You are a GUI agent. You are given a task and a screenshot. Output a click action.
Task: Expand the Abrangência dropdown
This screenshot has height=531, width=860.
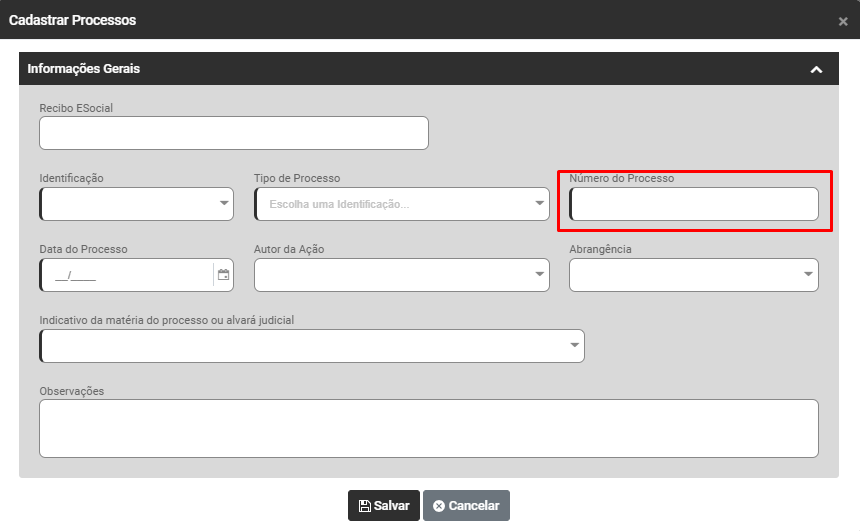pos(694,275)
